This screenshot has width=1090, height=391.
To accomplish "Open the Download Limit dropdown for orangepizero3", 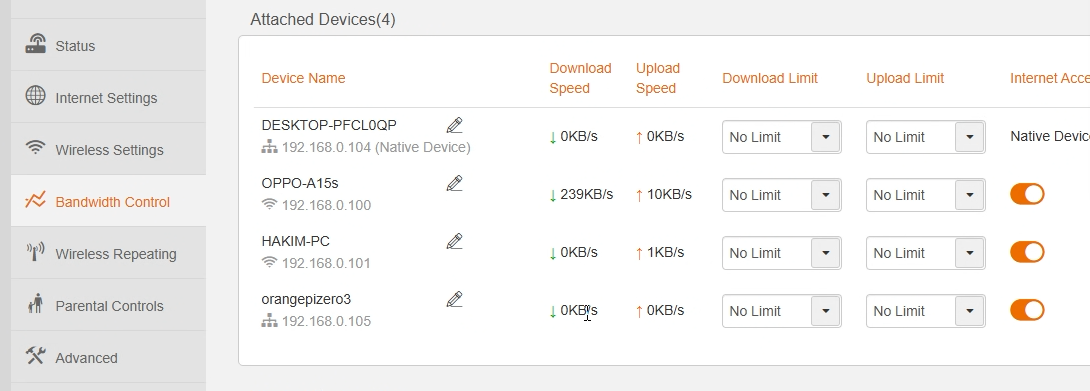I will tap(781, 311).
